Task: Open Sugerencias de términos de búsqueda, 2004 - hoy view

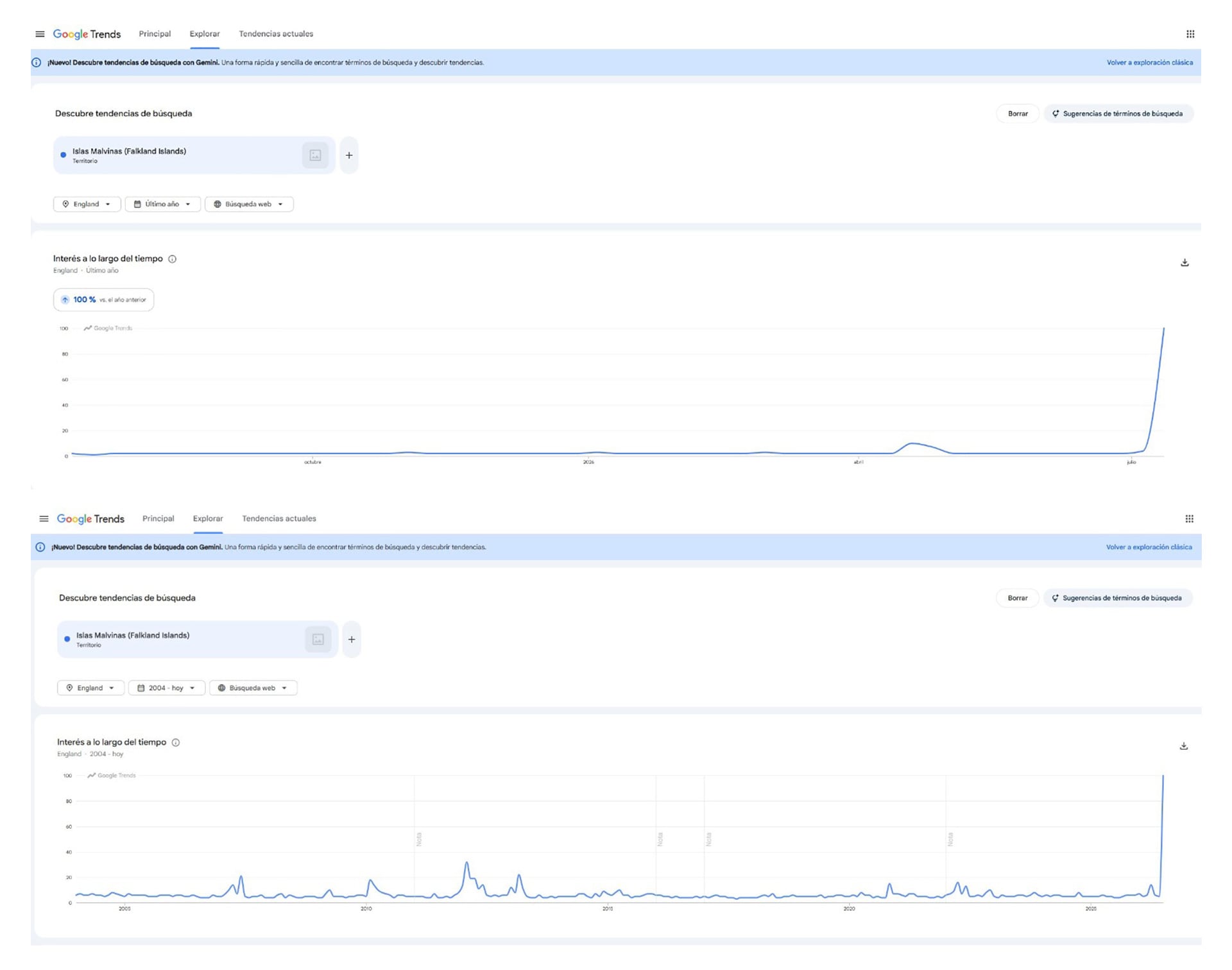Action: (x=1117, y=598)
